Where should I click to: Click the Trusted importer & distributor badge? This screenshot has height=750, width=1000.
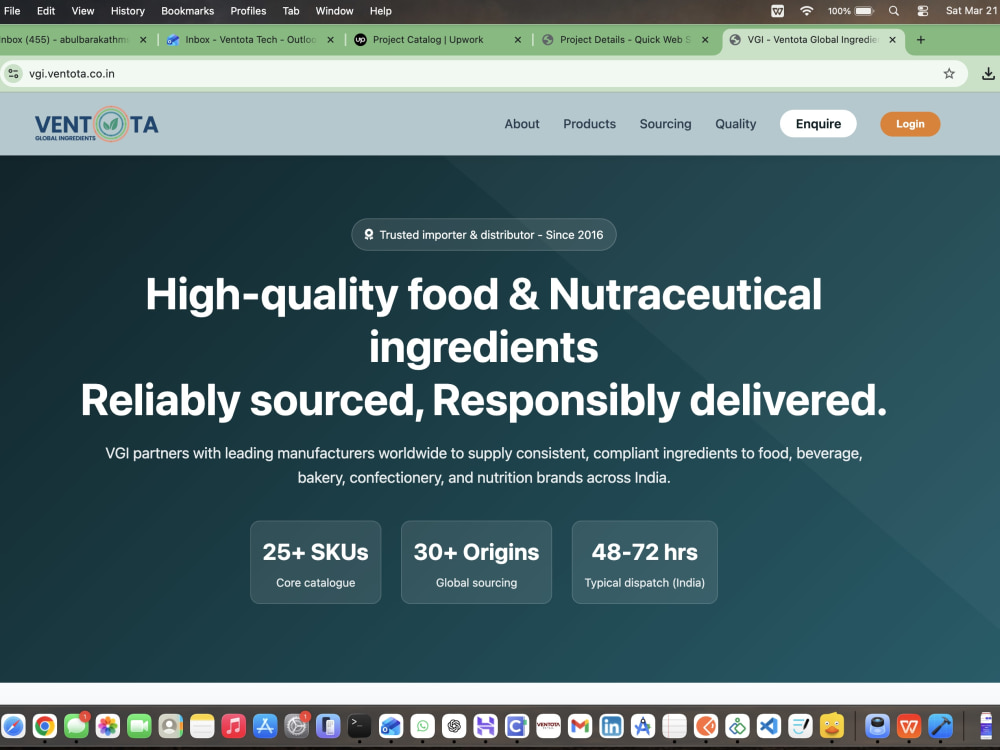[484, 235]
